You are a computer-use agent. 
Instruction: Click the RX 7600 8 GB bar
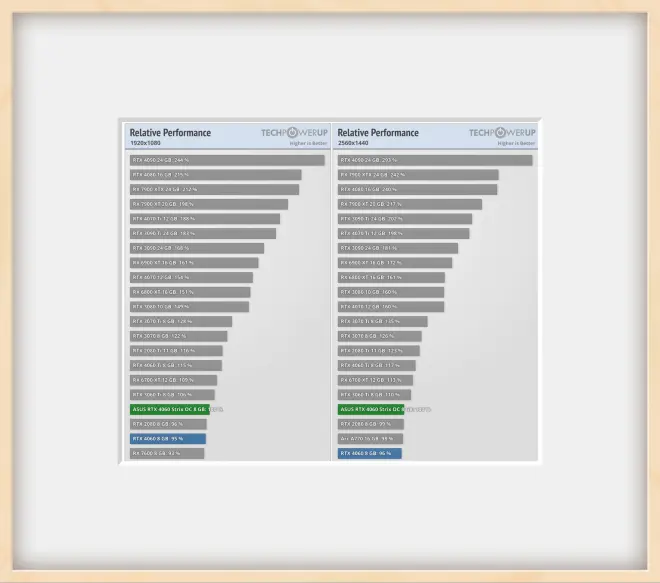point(166,453)
